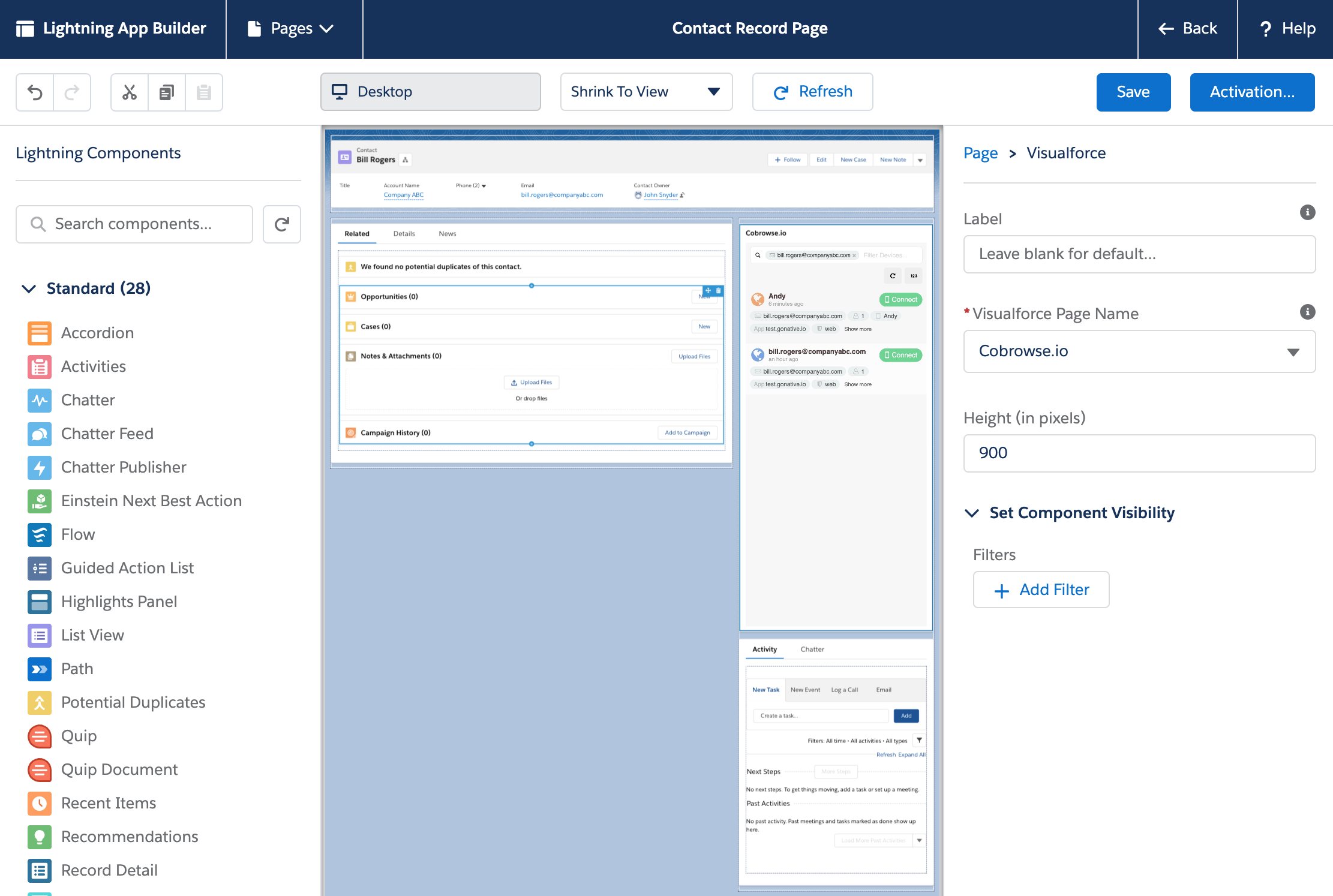Select the Accordion component icon
The height and width of the screenshot is (896, 1333).
click(x=40, y=333)
